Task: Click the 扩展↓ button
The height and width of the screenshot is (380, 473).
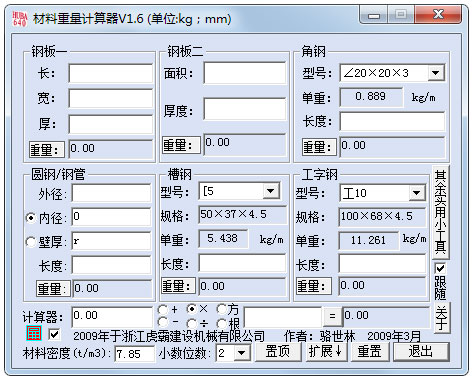Action: 327,352
